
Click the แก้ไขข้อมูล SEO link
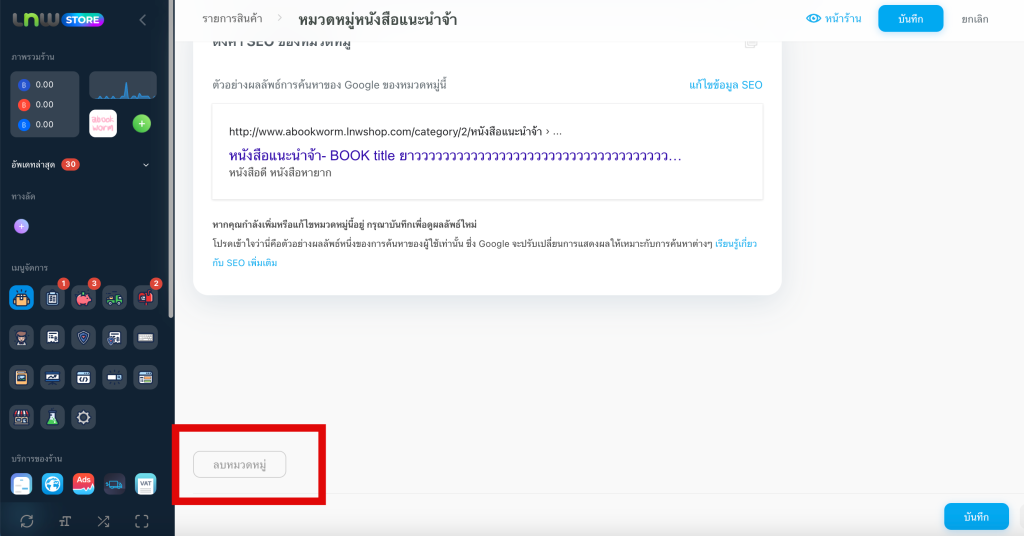pos(726,85)
